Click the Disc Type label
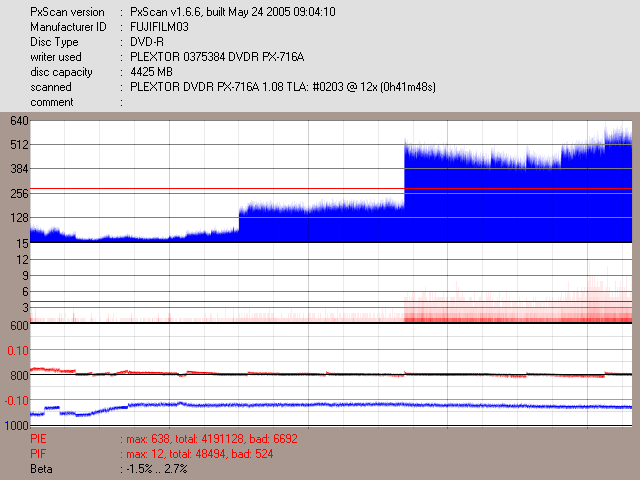 pyautogui.click(x=54, y=42)
